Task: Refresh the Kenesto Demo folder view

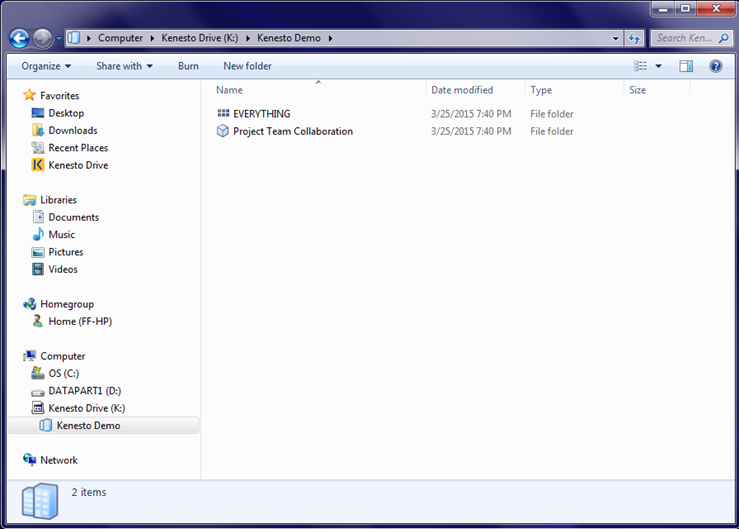Action: pos(634,39)
